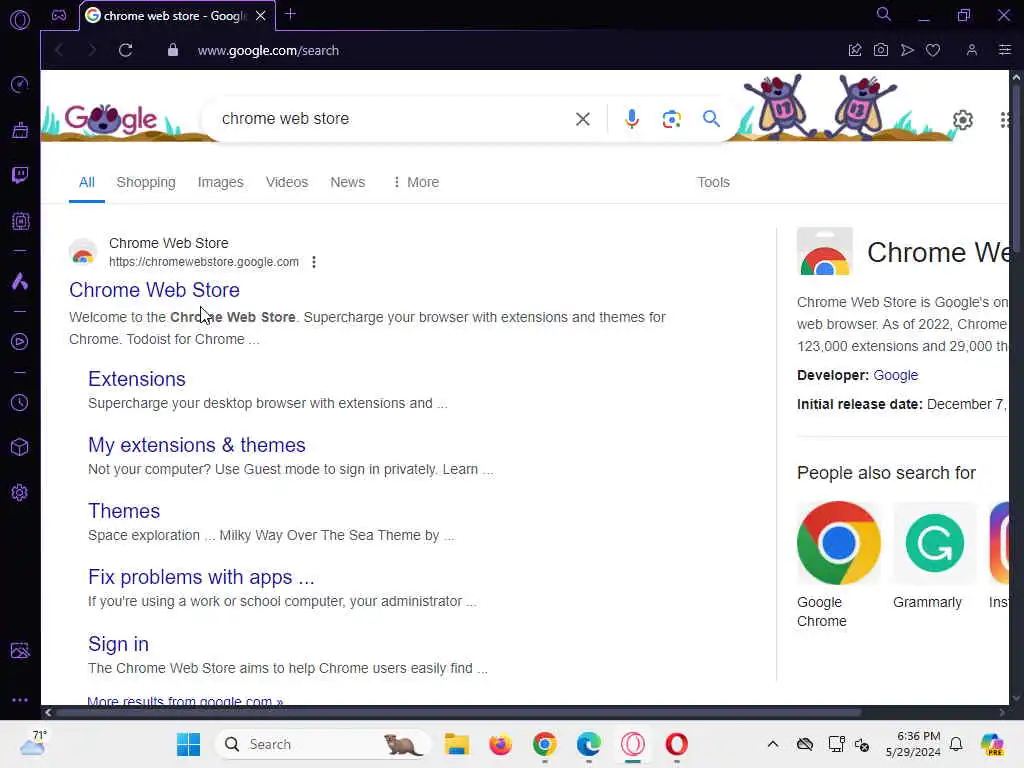This screenshot has width=1024, height=768.
Task: Open Google Chrome related search thumbnail
Action: (x=838, y=542)
